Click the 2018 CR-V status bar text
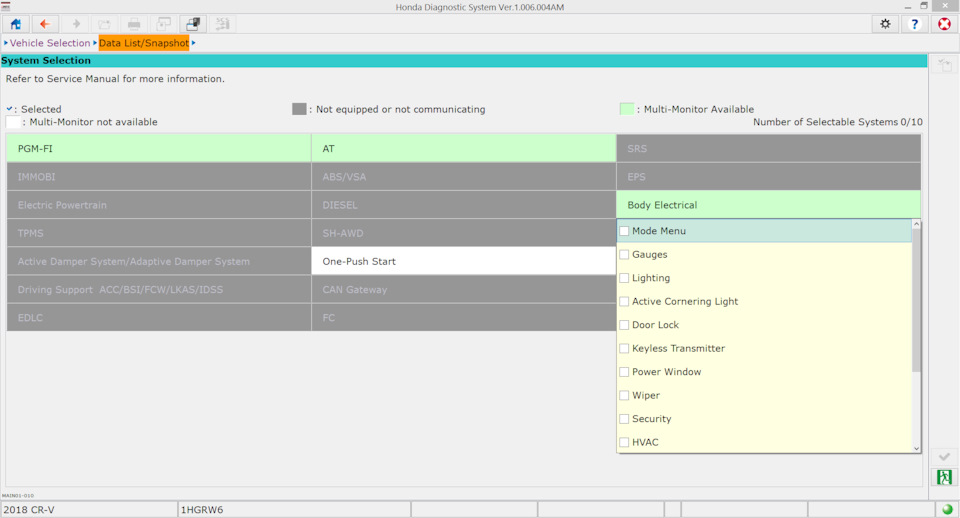This screenshot has height=518, width=960. (29, 509)
